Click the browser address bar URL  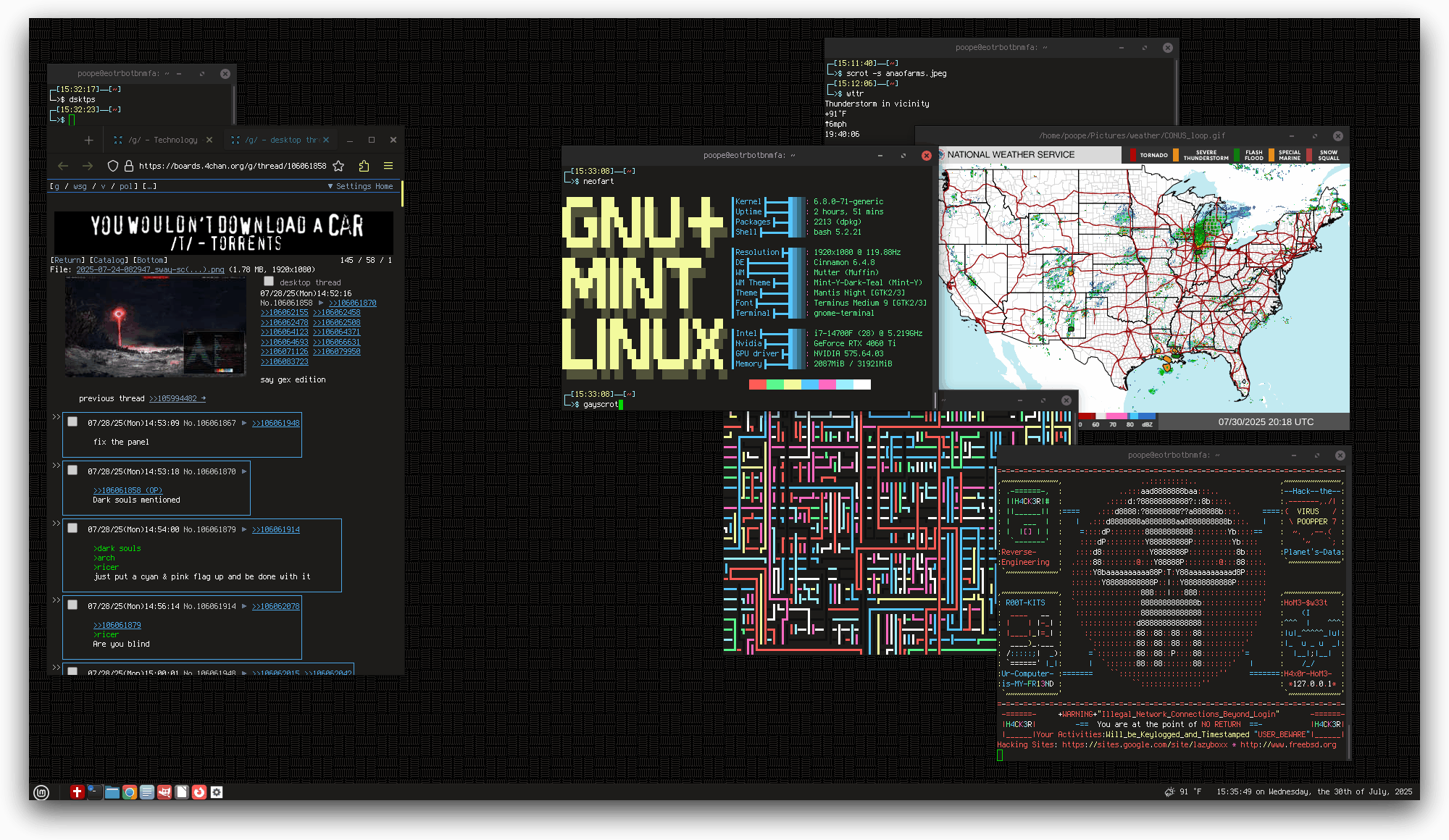pyautogui.click(x=233, y=166)
